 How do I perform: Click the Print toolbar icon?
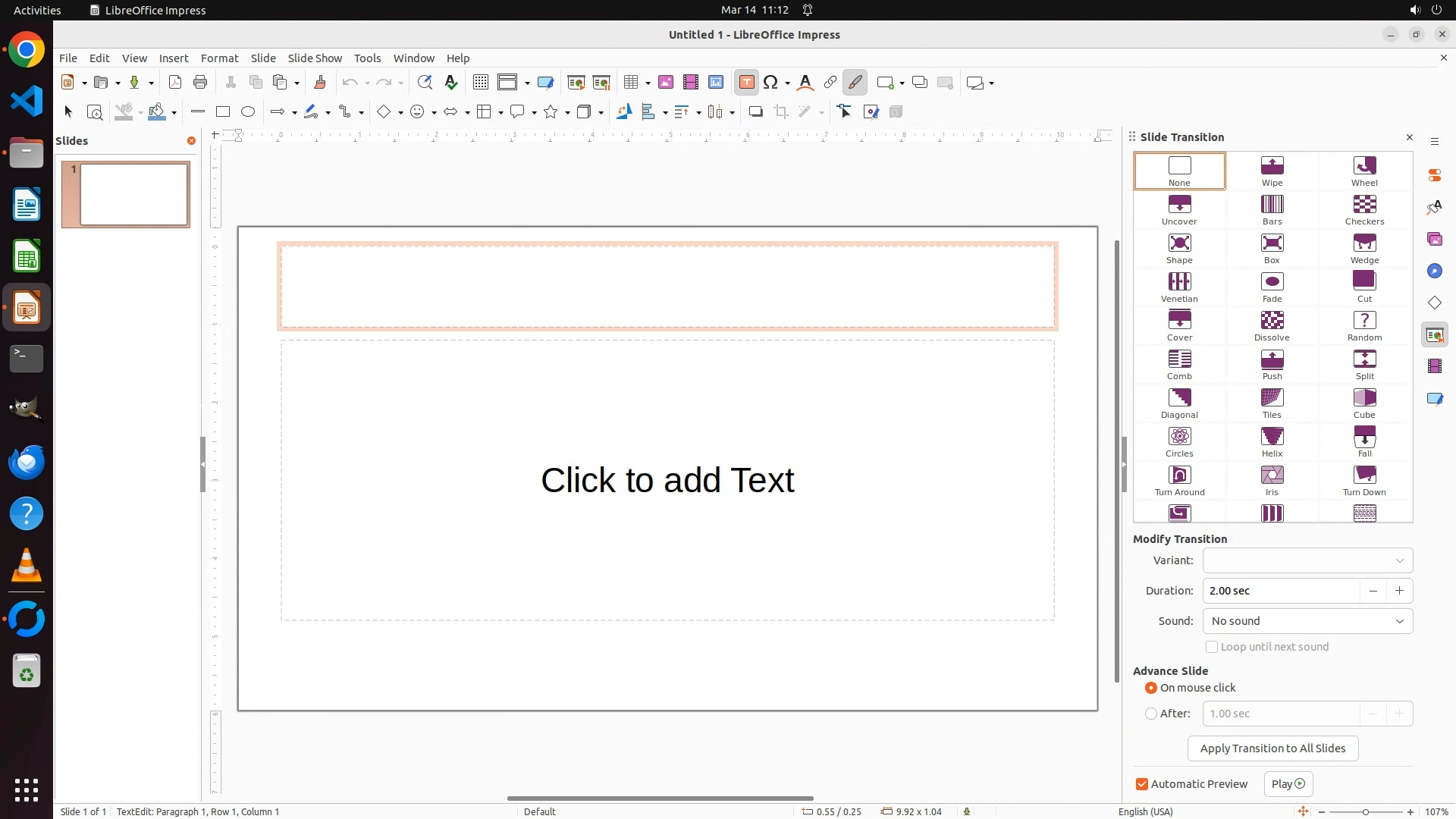tap(200, 83)
